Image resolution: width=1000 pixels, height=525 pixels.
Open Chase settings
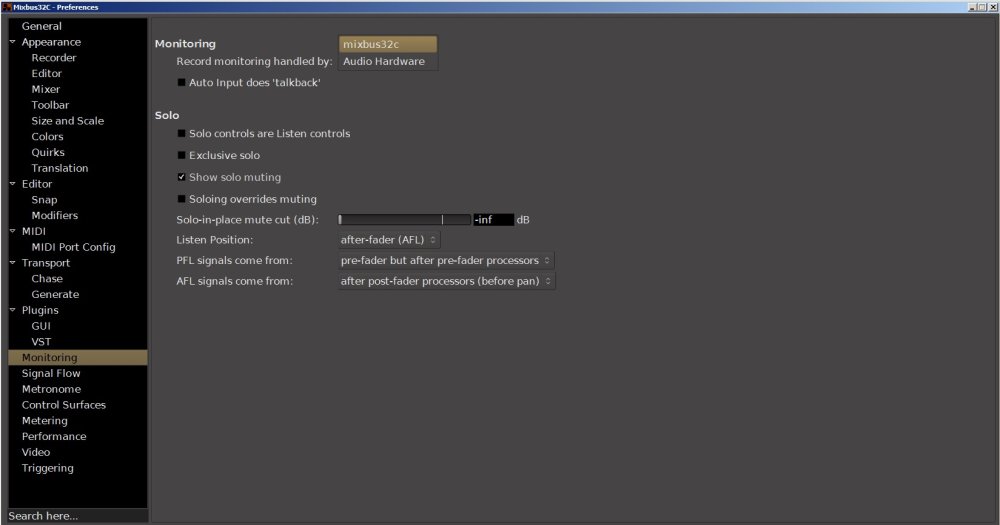point(47,278)
